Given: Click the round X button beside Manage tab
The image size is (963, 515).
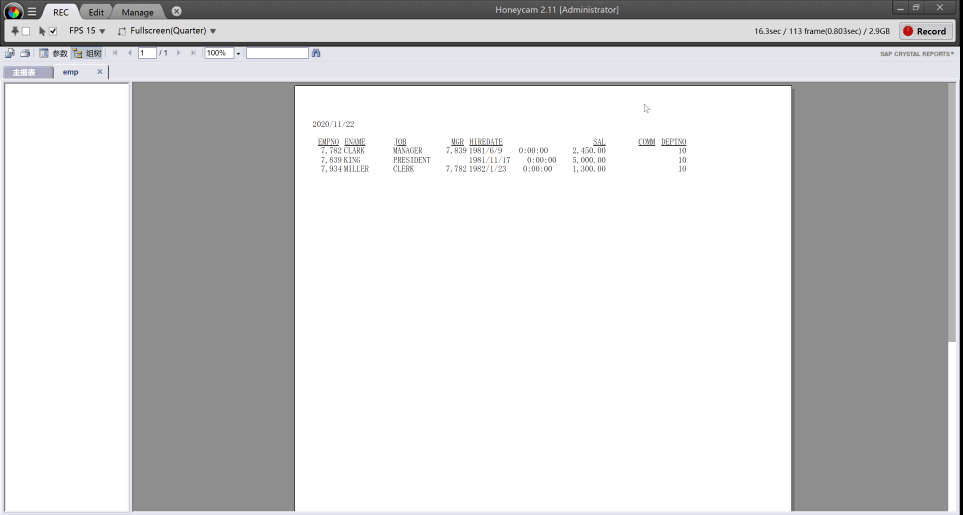Looking at the screenshot, I should tap(176, 11).
